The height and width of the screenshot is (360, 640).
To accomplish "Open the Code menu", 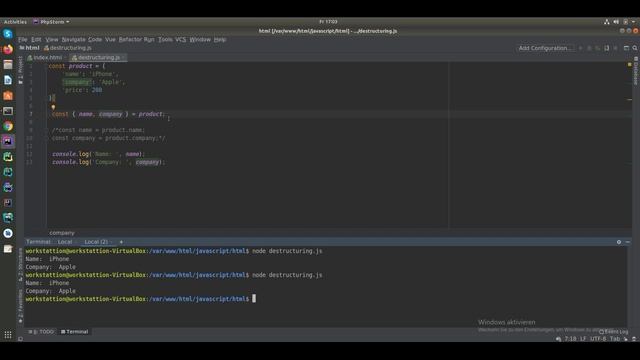I will coord(95,40).
